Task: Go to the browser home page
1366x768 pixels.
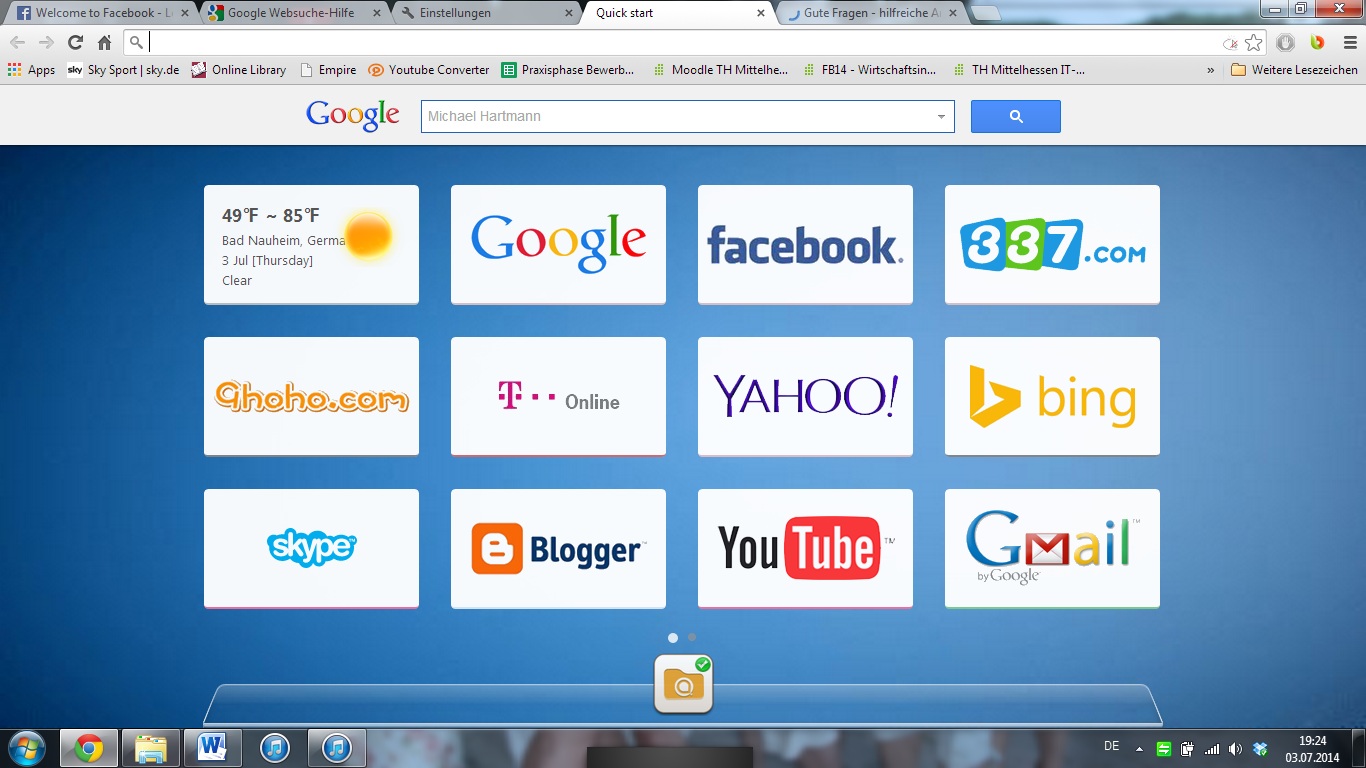Action: 104,42
